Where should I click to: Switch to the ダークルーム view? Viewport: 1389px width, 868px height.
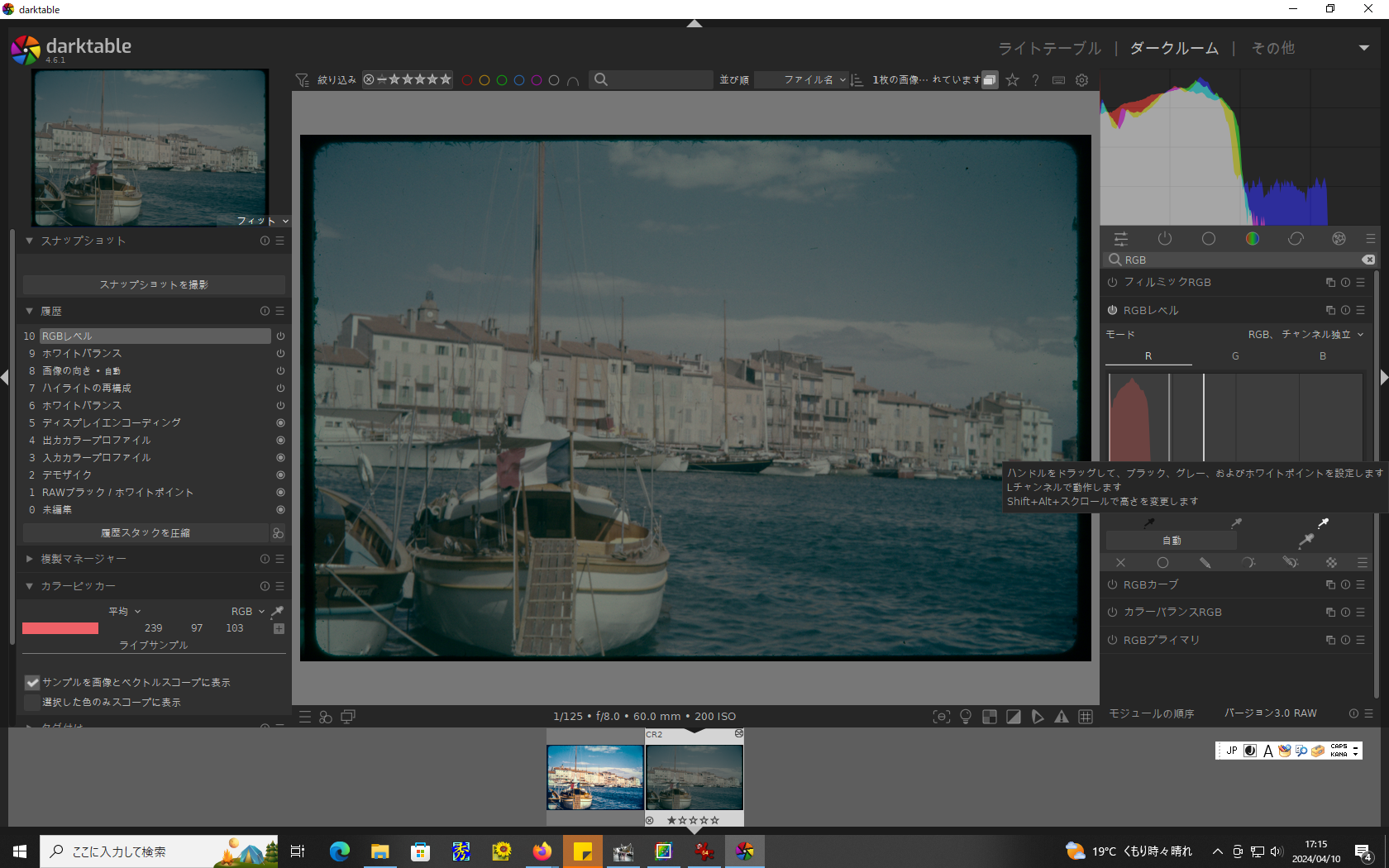click(x=1174, y=49)
